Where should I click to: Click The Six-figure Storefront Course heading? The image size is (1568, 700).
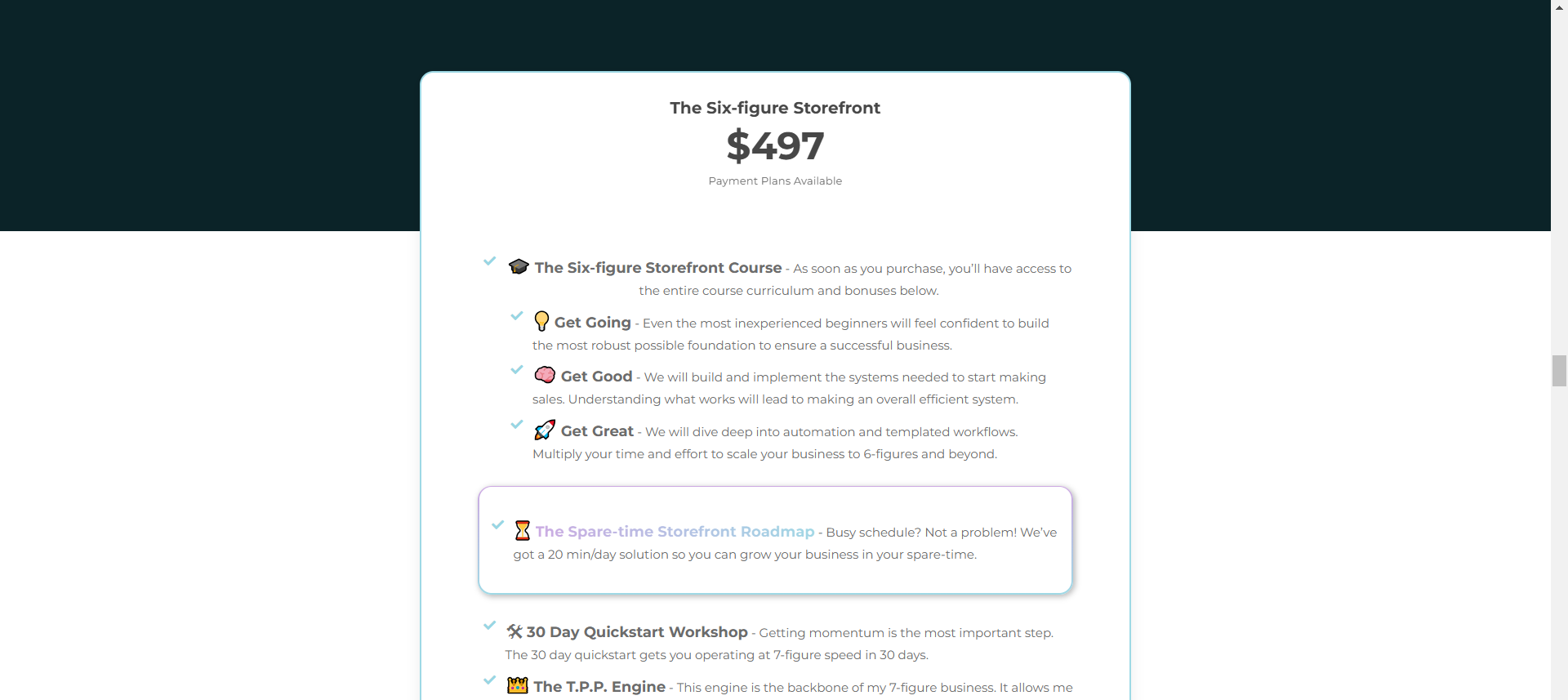[658, 268]
